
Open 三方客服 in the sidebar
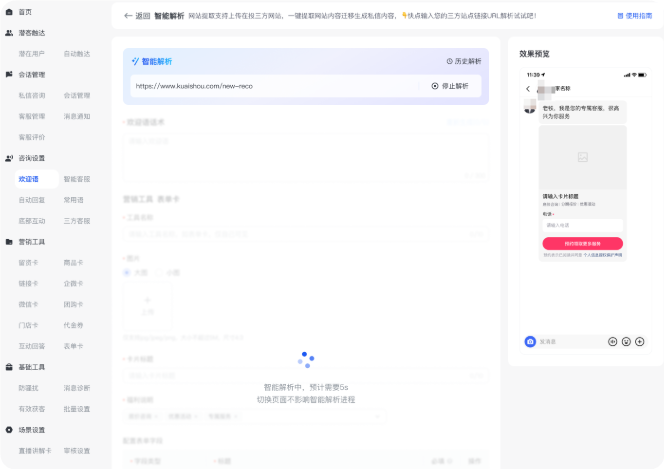tap(77, 221)
